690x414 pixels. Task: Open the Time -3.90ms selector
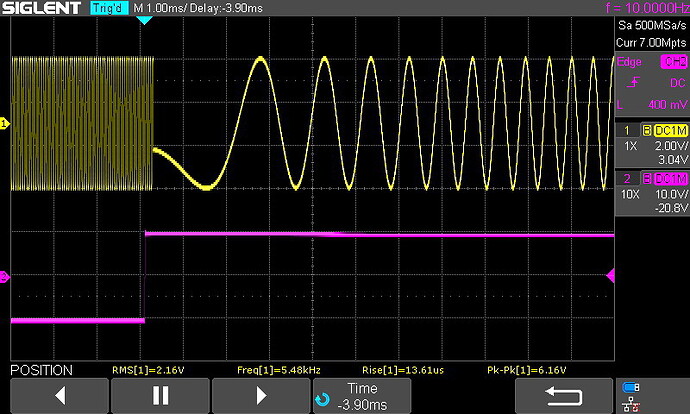[x=361, y=395]
